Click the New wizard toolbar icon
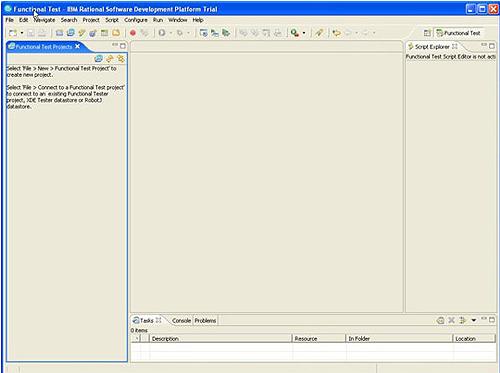The height and width of the screenshot is (373, 500). click(13, 33)
